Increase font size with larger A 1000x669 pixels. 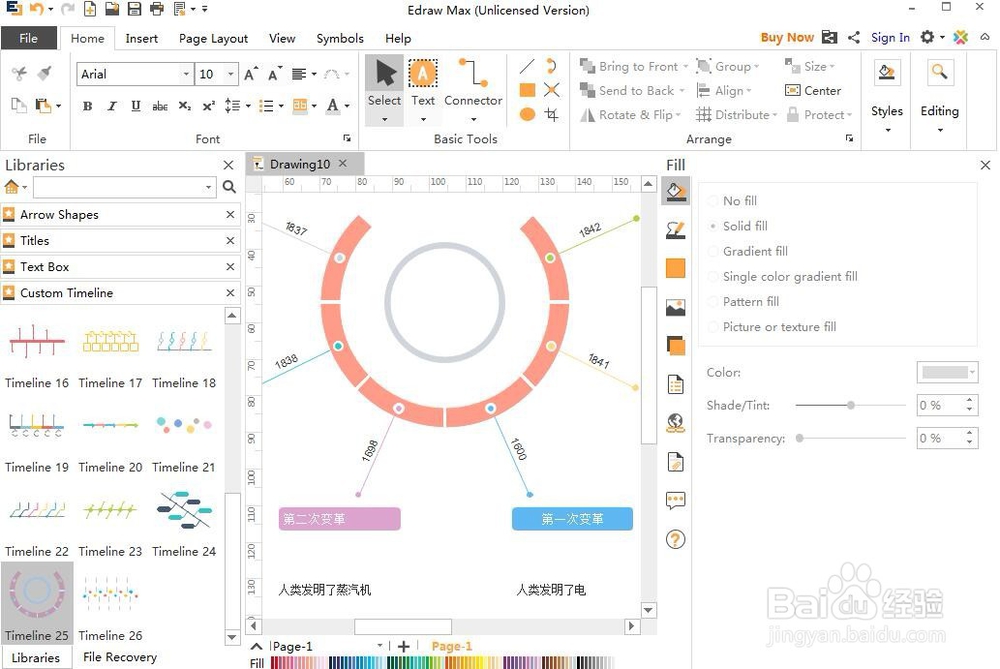251,74
